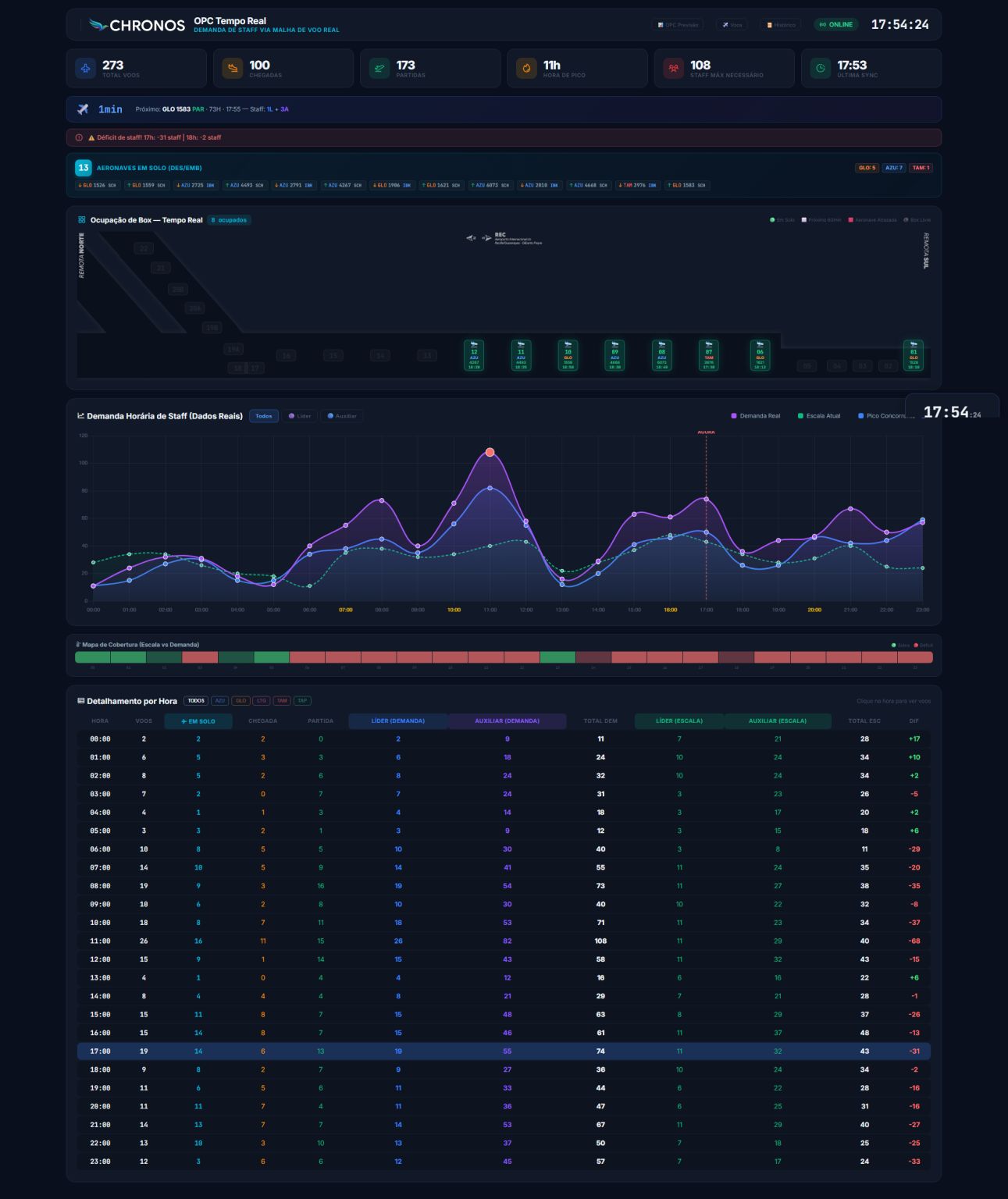Screen dimensions: 1008x1199
Task: Click the Chronos bird logo
Action: pyautogui.click(x=98, y=25)
